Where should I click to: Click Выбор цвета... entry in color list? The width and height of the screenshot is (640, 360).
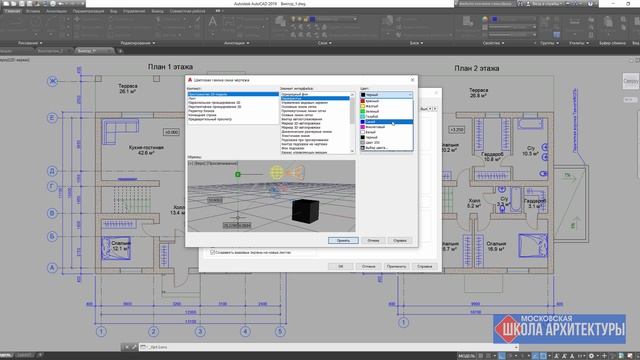click(386, 148)
